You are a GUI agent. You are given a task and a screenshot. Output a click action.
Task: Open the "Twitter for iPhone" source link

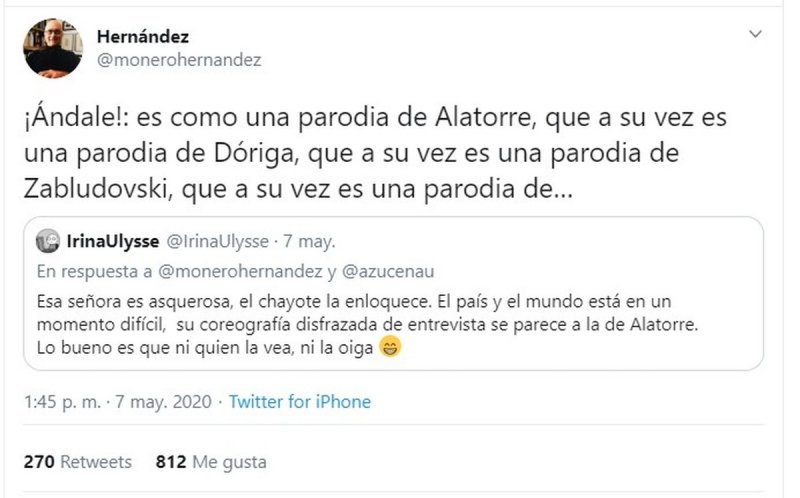pos(300,402)
